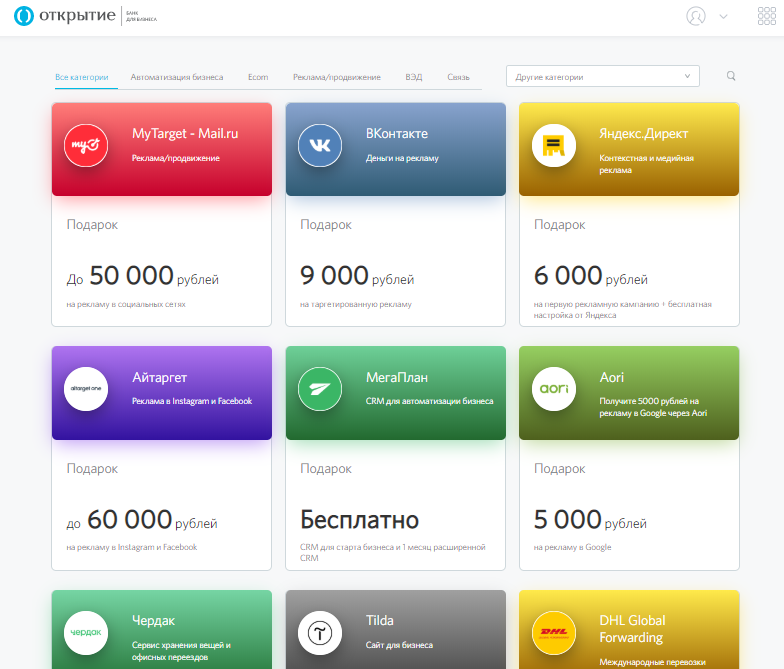784x669 pixels.
Task: Open the Реклама/продвижение tab
Action: pyautogui.click(x=336, y=77)
